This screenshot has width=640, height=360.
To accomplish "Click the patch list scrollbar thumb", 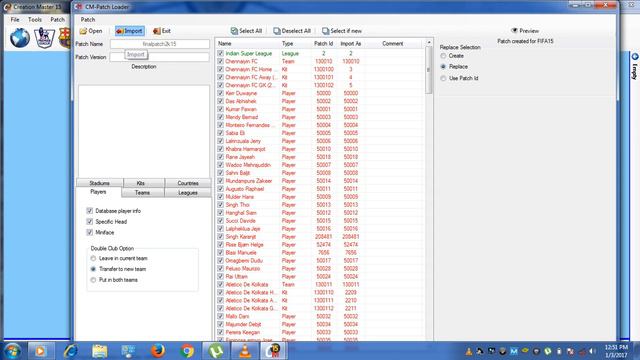I will [x=429, y=70].
